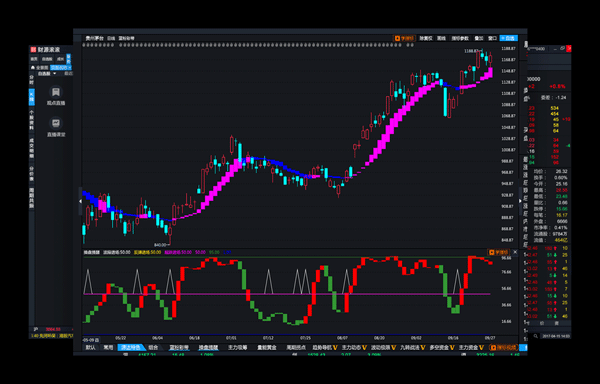The height and width of the screenshot is (384, 600).
Task: Toggle the 除复权 option in the top toolbar
Action: click(426, 38)
